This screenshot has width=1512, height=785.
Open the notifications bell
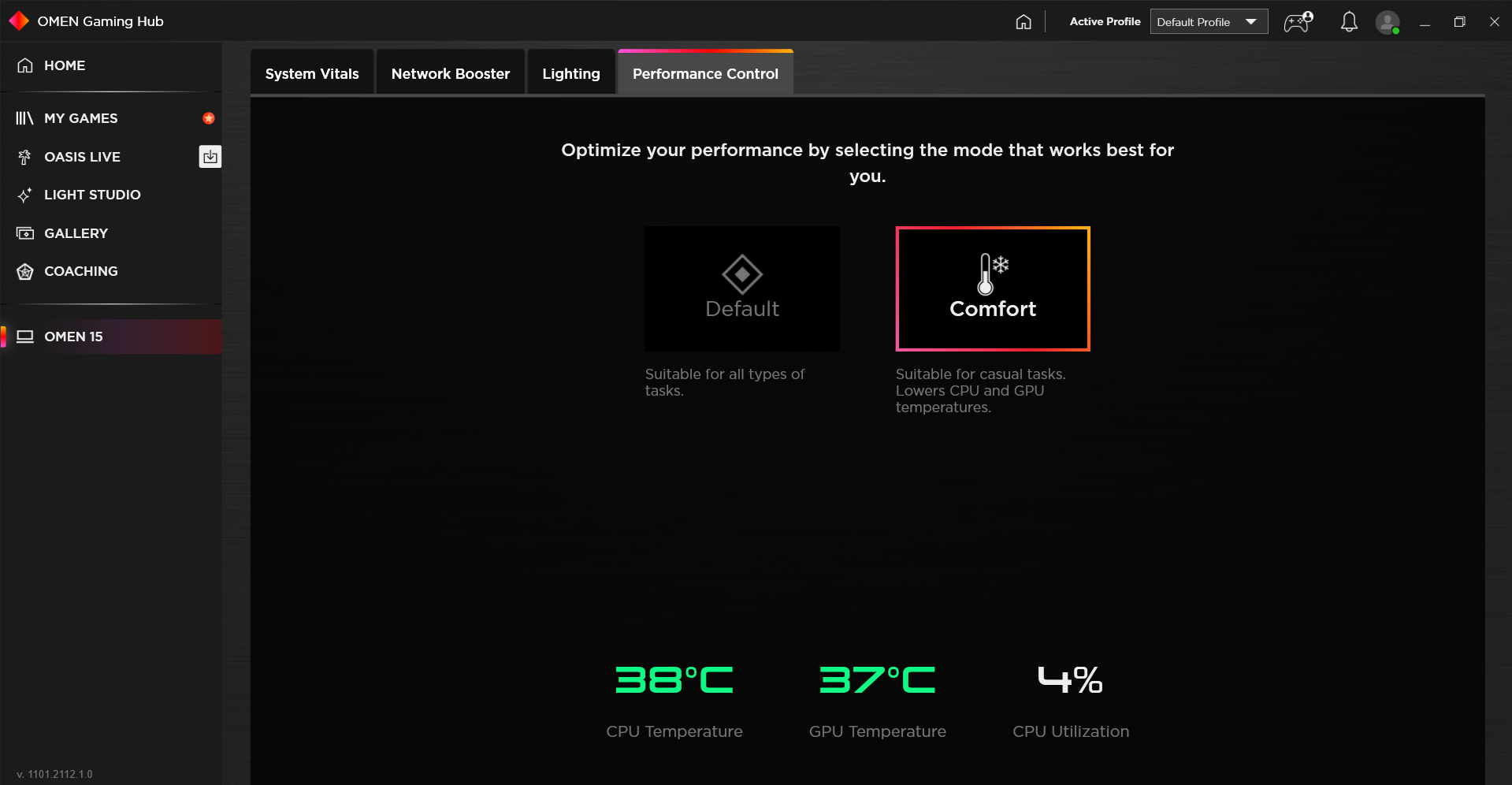coord(1349,22)
